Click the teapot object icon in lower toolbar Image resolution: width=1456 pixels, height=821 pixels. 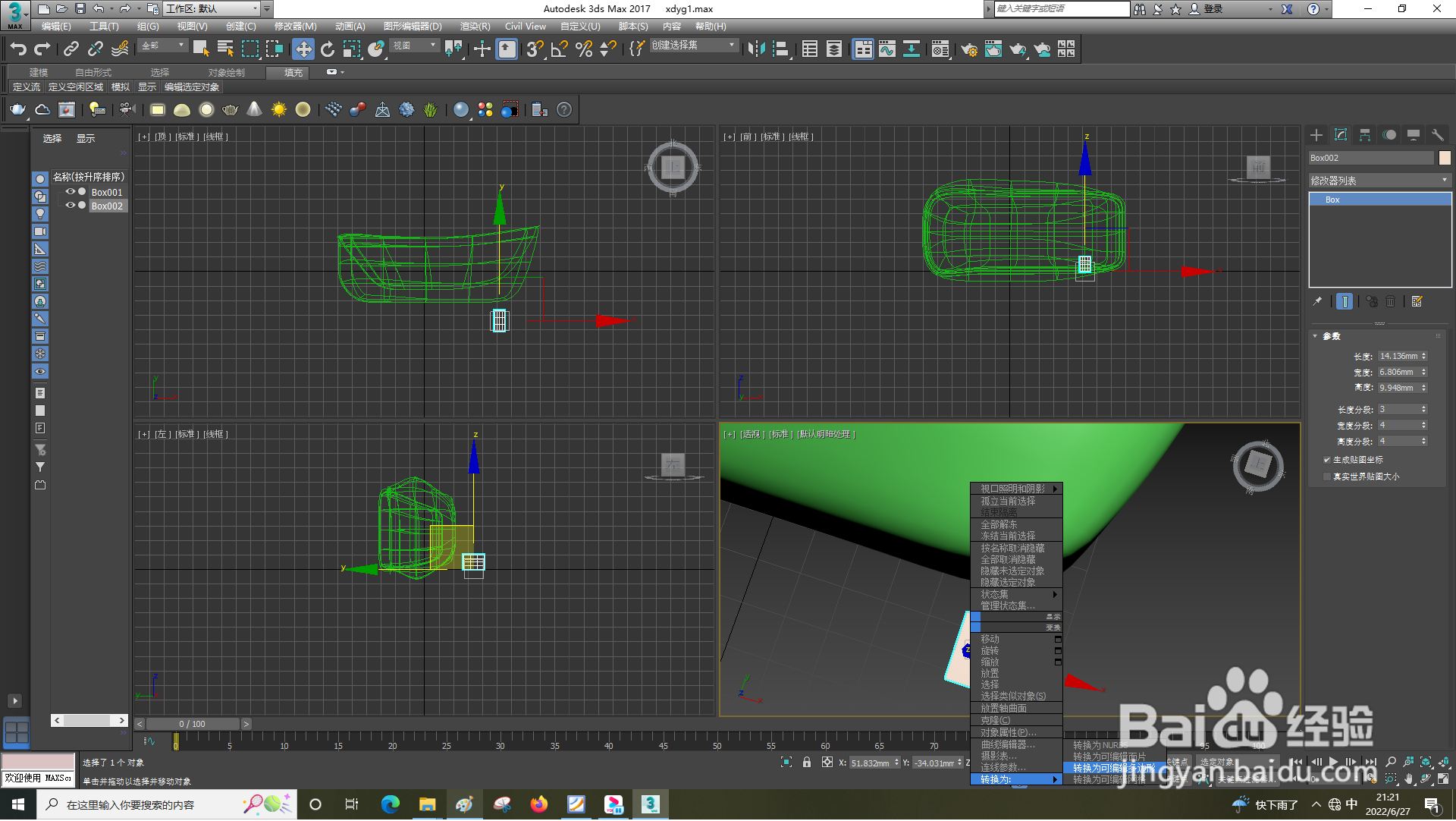coord(17,110)
